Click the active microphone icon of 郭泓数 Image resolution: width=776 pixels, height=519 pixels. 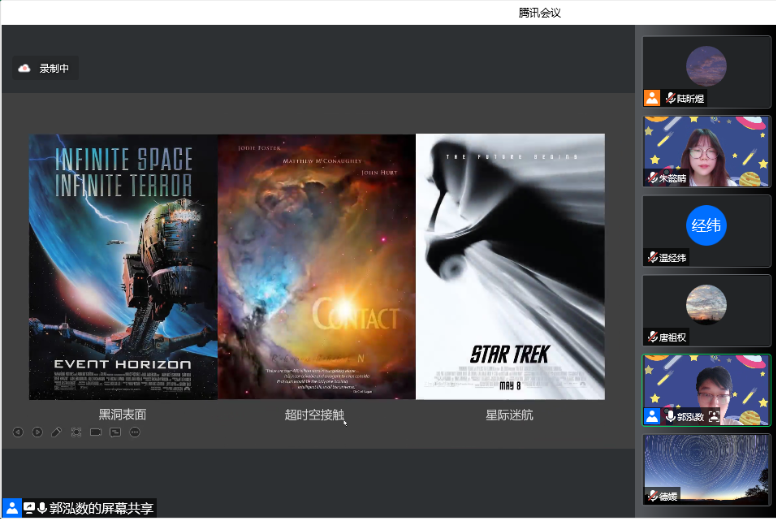(x=670, y=416)
